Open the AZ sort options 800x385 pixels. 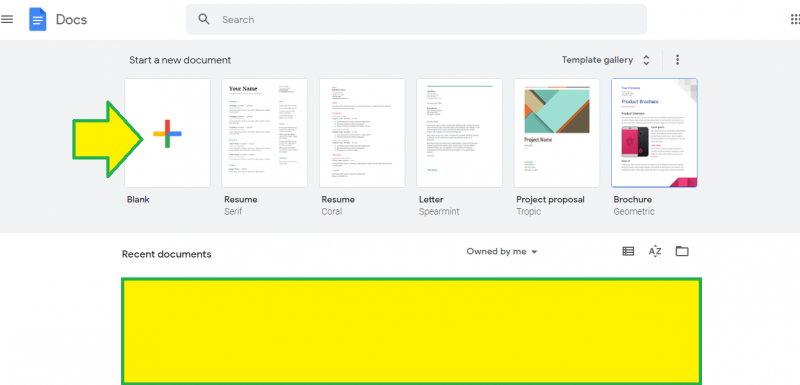click(x=655, y=251)
